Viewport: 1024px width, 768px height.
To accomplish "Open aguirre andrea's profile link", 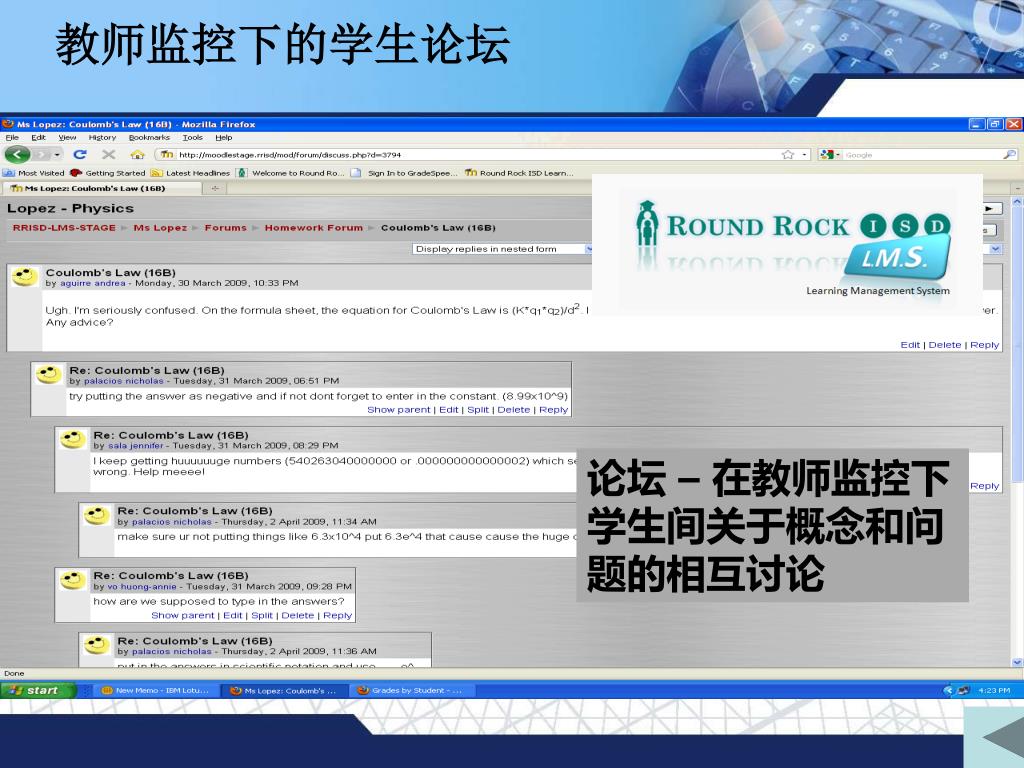I will pyautogui.click(x=93, y=283).
